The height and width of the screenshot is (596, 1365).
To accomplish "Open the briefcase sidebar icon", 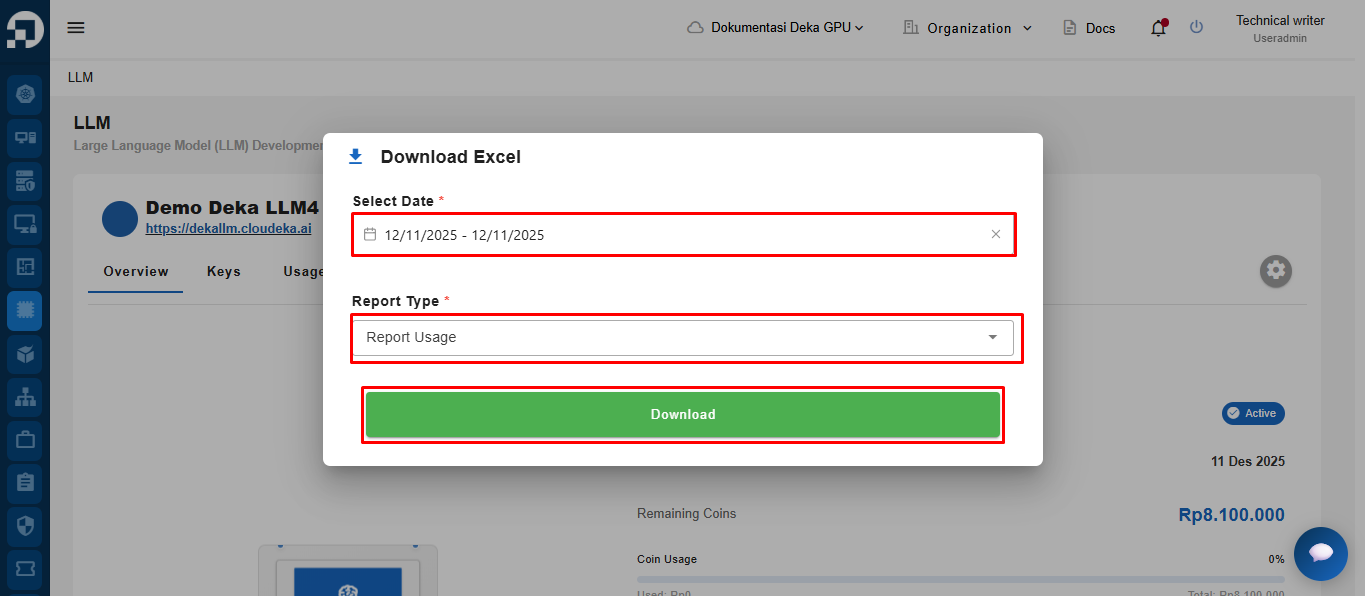I will [25, 439].
